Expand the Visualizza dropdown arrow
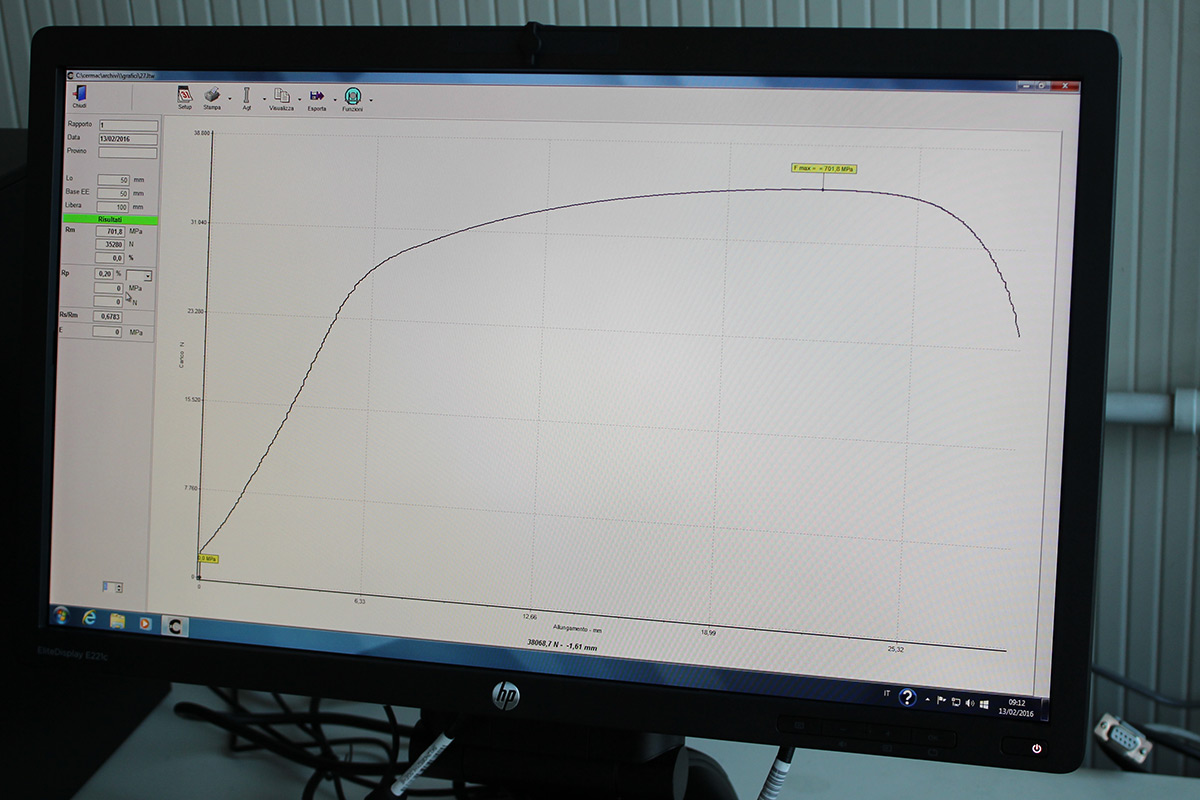 pos(299,99)
